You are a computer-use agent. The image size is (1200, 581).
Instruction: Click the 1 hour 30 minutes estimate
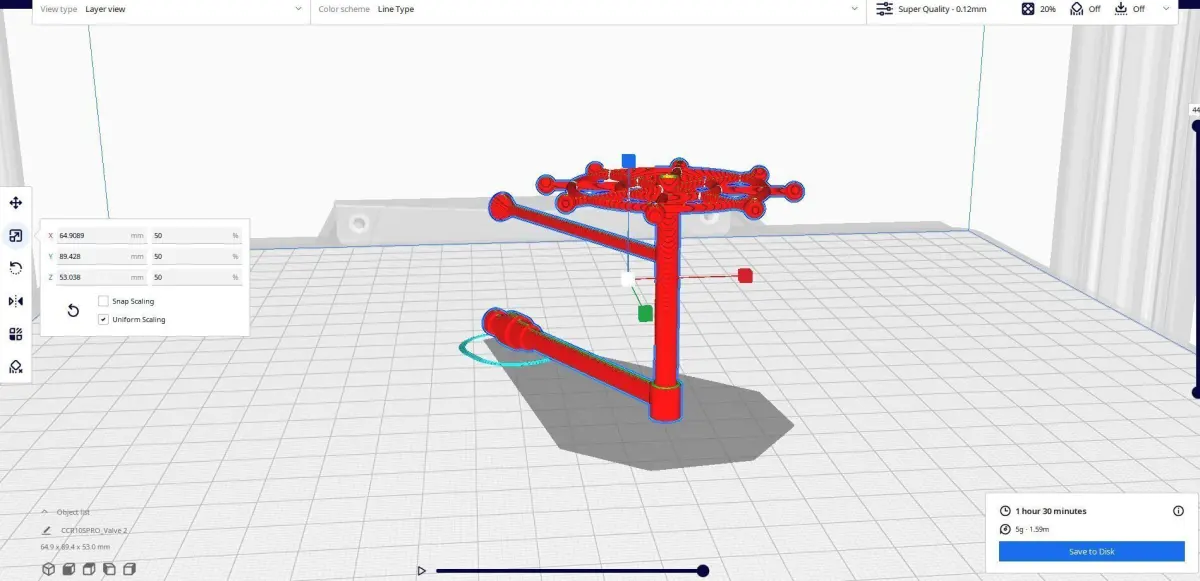pos(1051,511)
